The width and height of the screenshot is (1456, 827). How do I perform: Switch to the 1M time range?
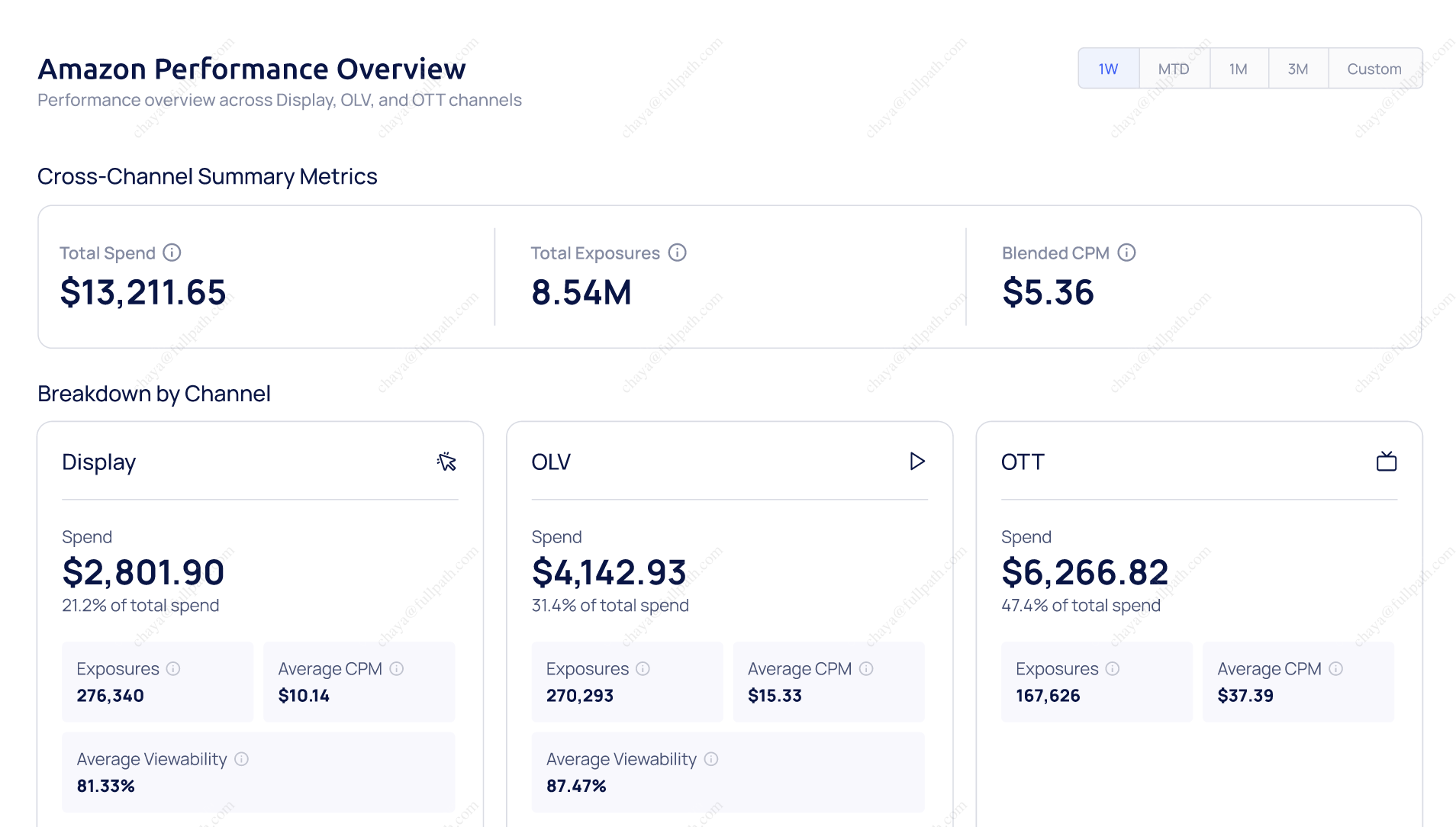click(x=1238, y=69)
